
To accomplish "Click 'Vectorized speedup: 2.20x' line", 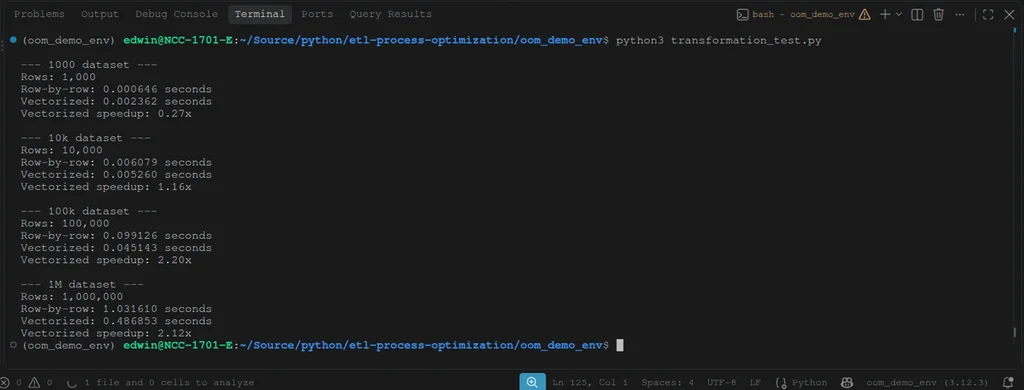I will tap(106, 260).
